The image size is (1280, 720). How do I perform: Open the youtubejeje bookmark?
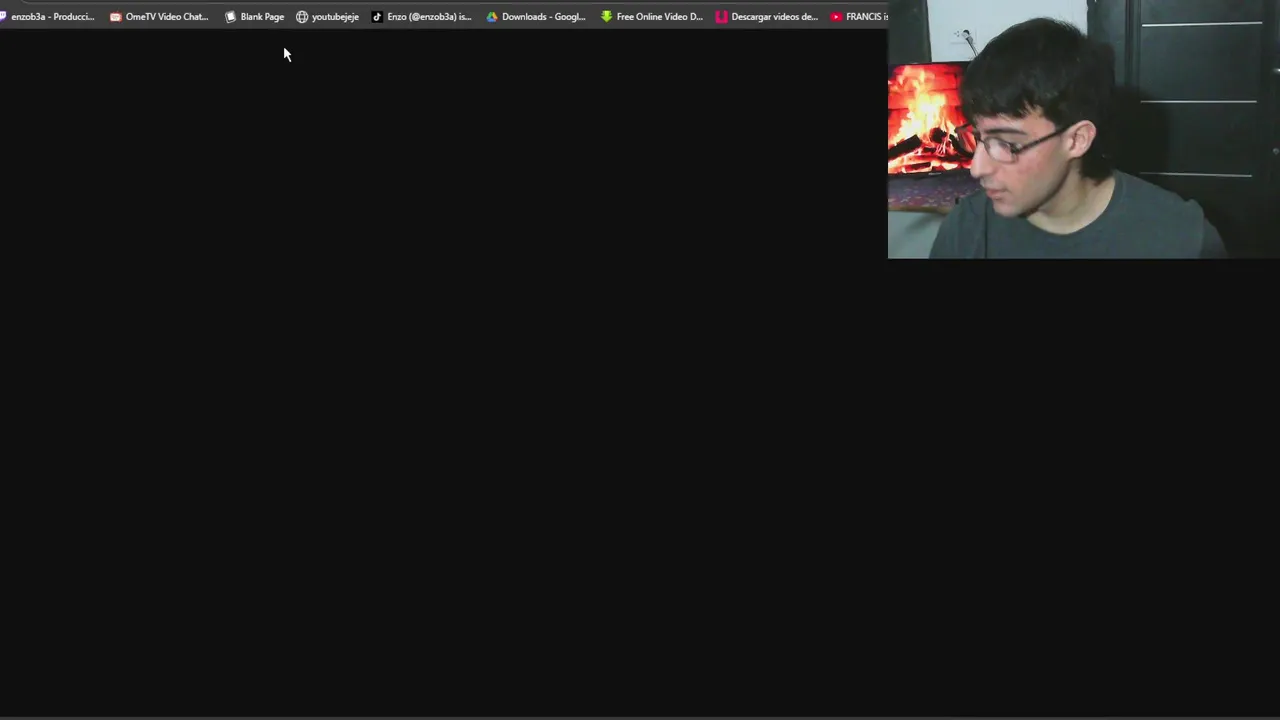[327, 17]
